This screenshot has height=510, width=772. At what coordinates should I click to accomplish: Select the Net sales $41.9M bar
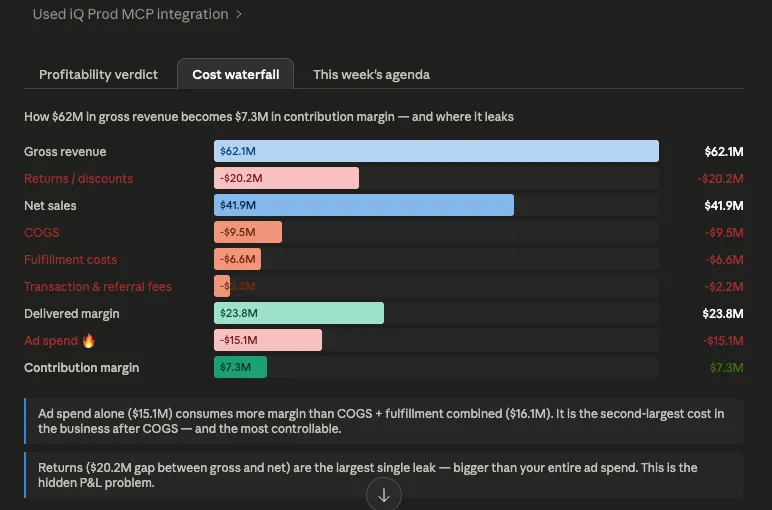point(363,205)
